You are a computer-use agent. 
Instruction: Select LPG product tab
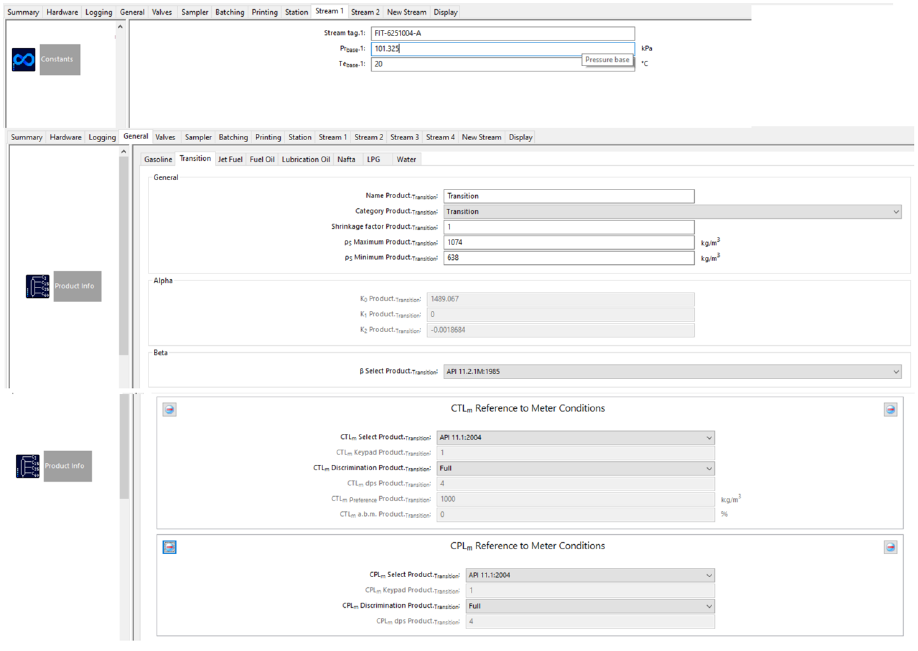point(374,159)
